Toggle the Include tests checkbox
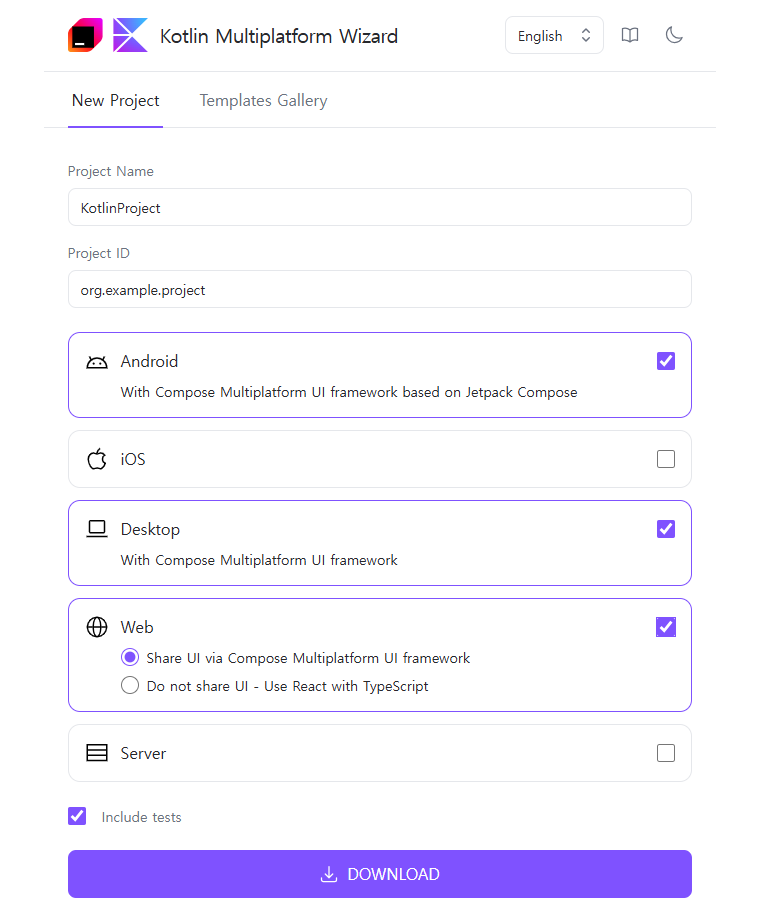This screenshot has height=910, width=784. pos(77,816)
